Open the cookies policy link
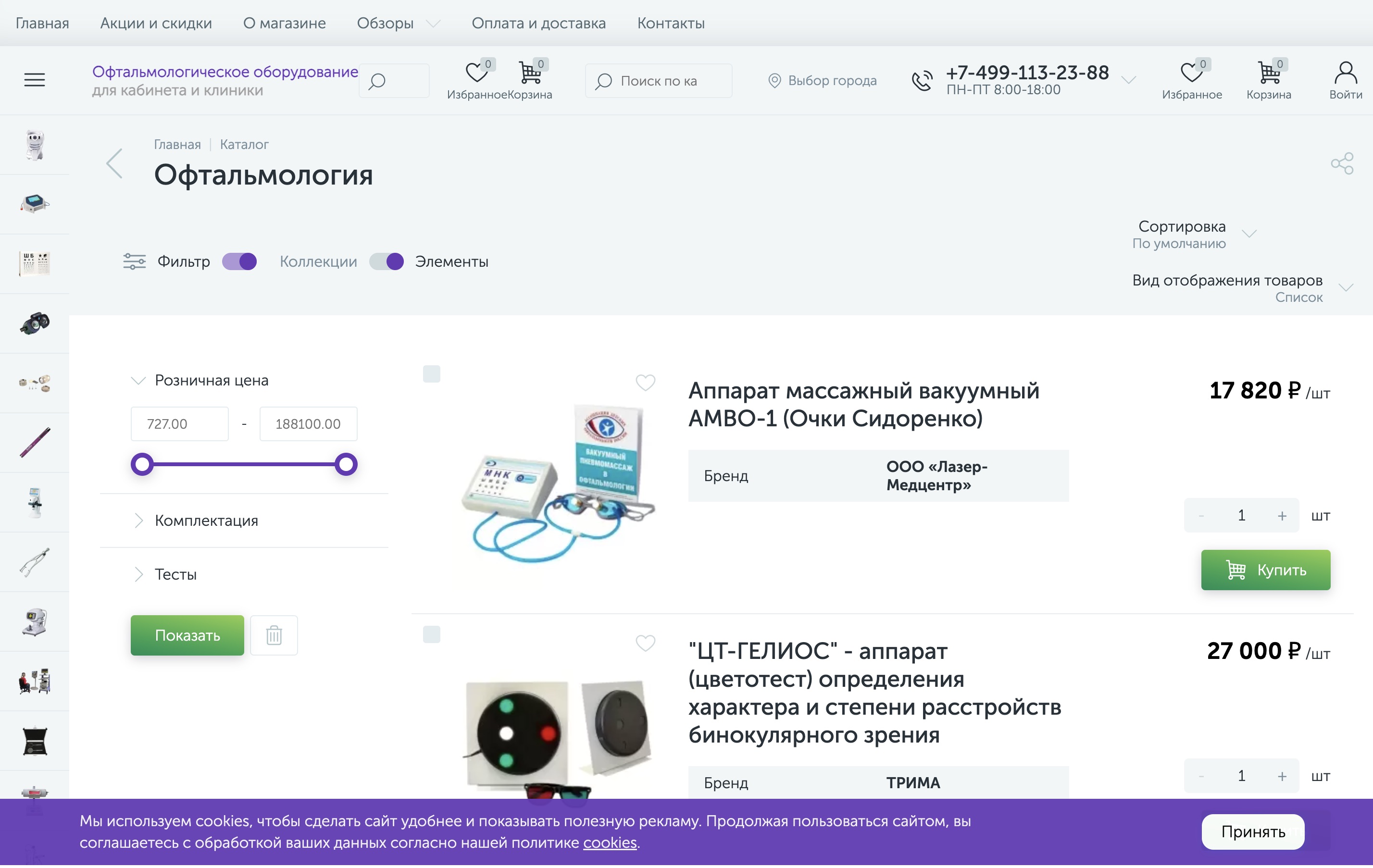 610,843
